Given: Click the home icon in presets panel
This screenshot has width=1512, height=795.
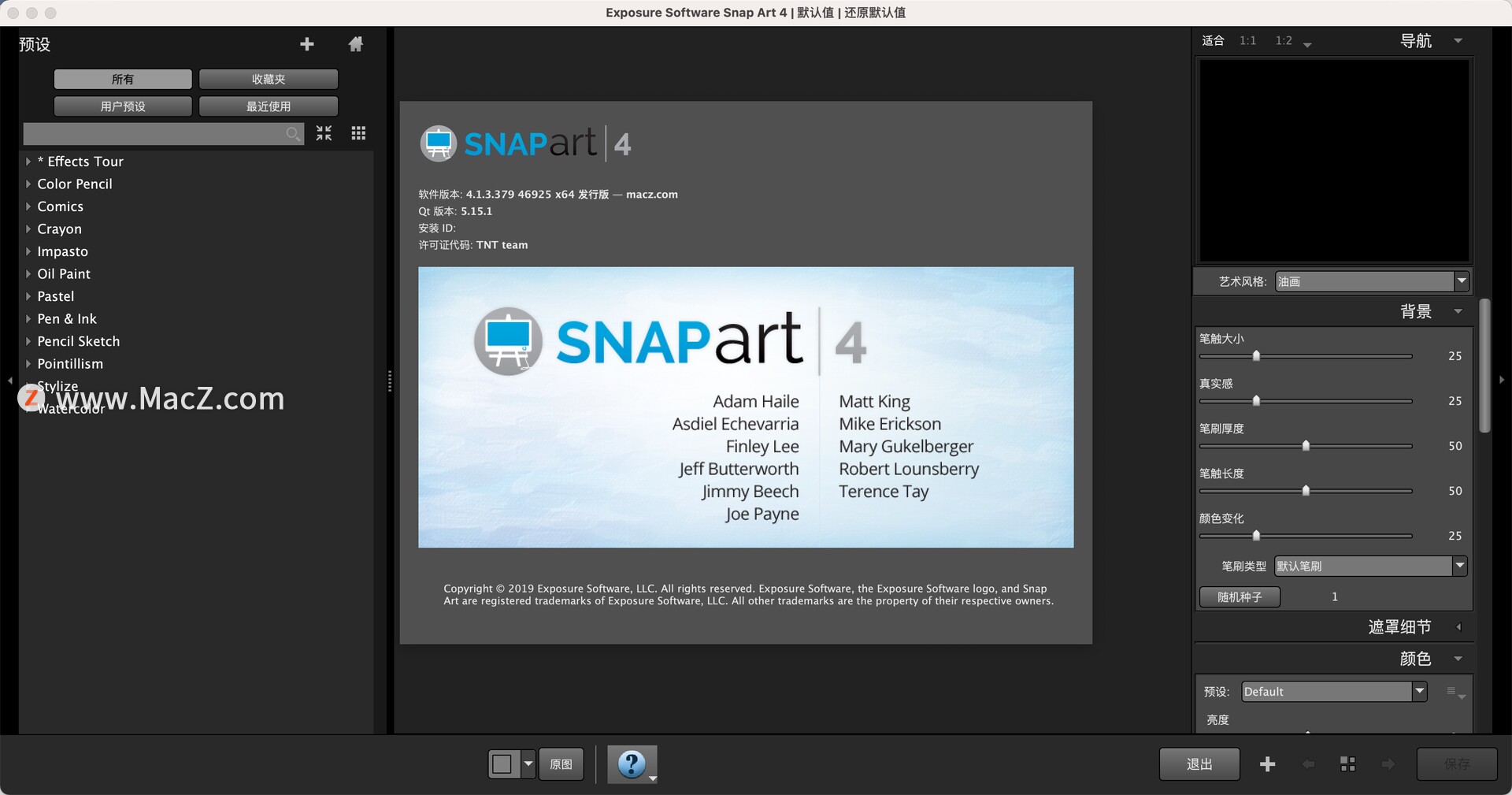Looking at the screenshot, I should (356, 44).
